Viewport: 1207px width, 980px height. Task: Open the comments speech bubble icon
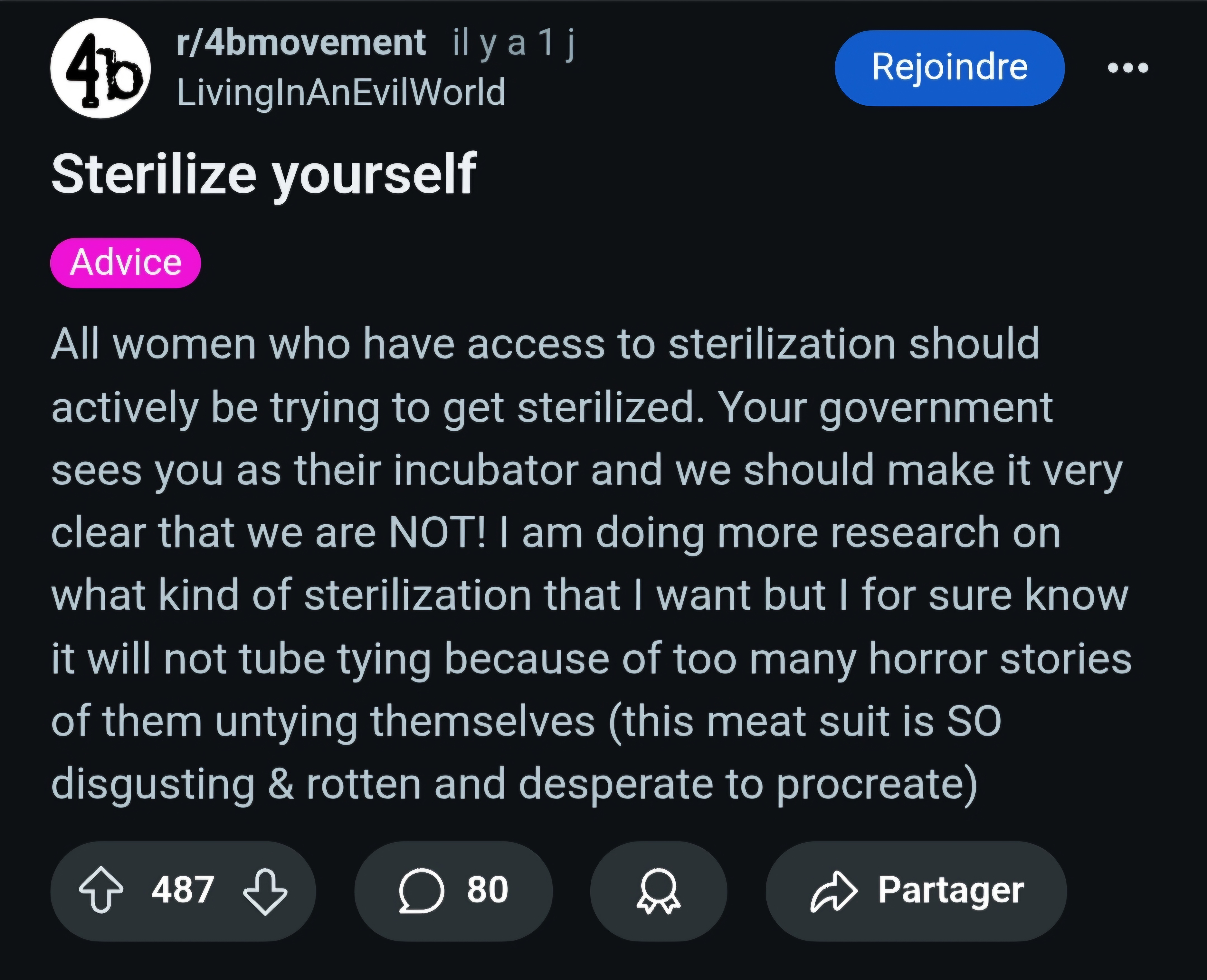(422, 891)
